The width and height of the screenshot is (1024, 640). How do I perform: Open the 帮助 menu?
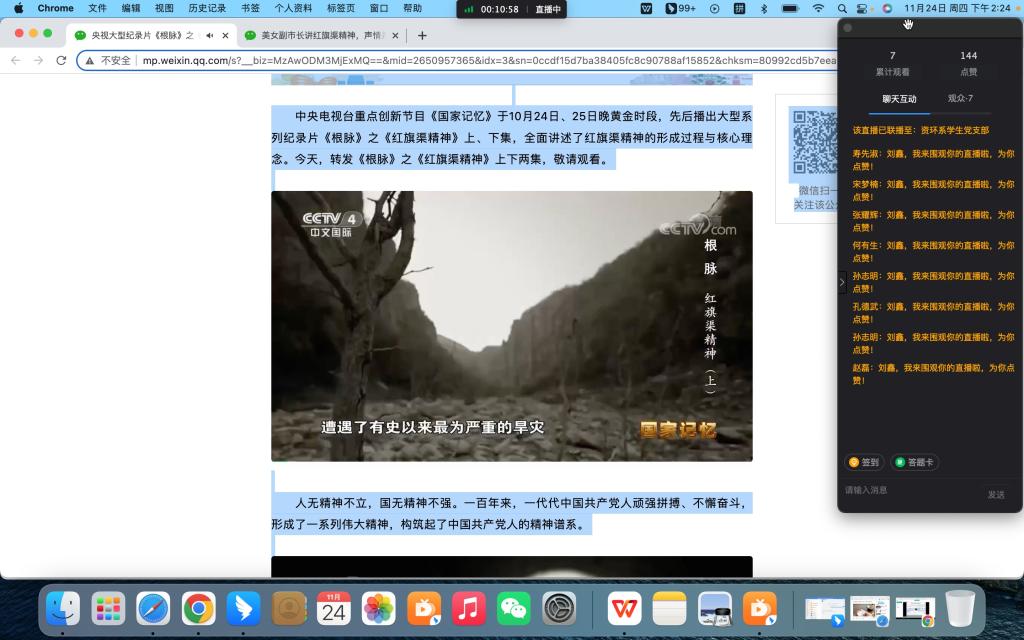pyautogui.click(x=412, y=8)
